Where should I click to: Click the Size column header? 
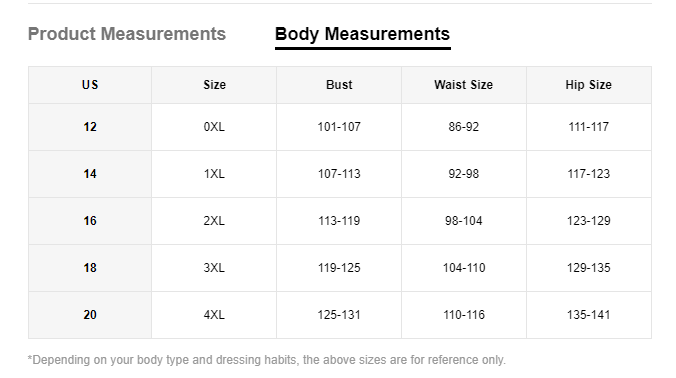(x=214, y=85)
